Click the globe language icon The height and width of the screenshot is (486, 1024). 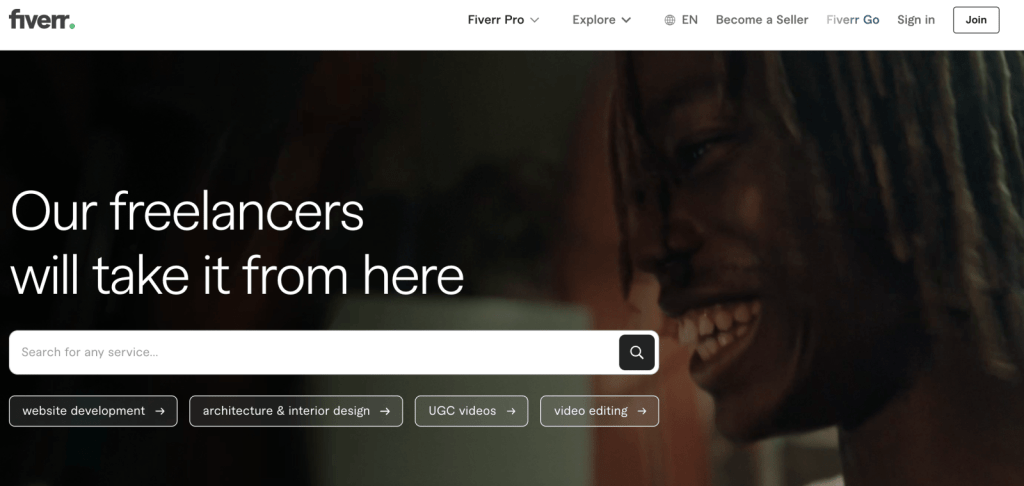[669, 20]
